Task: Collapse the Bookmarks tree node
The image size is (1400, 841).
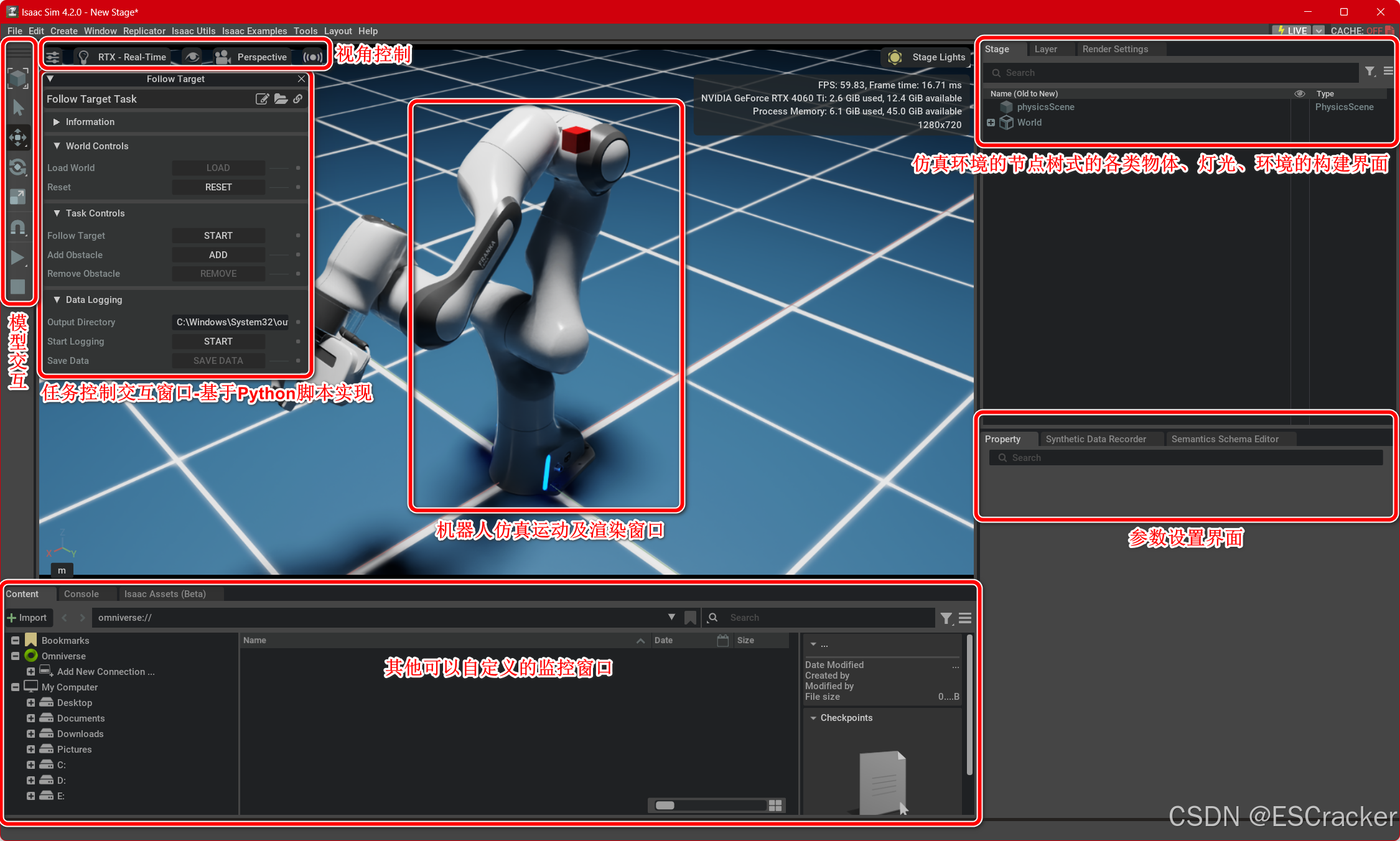Action: pos(15,640)
